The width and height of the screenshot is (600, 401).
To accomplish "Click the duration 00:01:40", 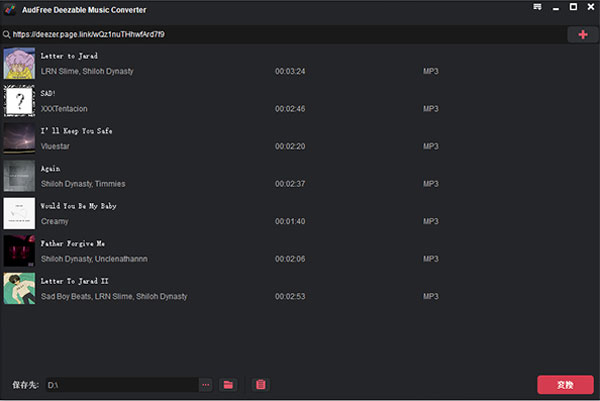I will click(x=290, y=221).
